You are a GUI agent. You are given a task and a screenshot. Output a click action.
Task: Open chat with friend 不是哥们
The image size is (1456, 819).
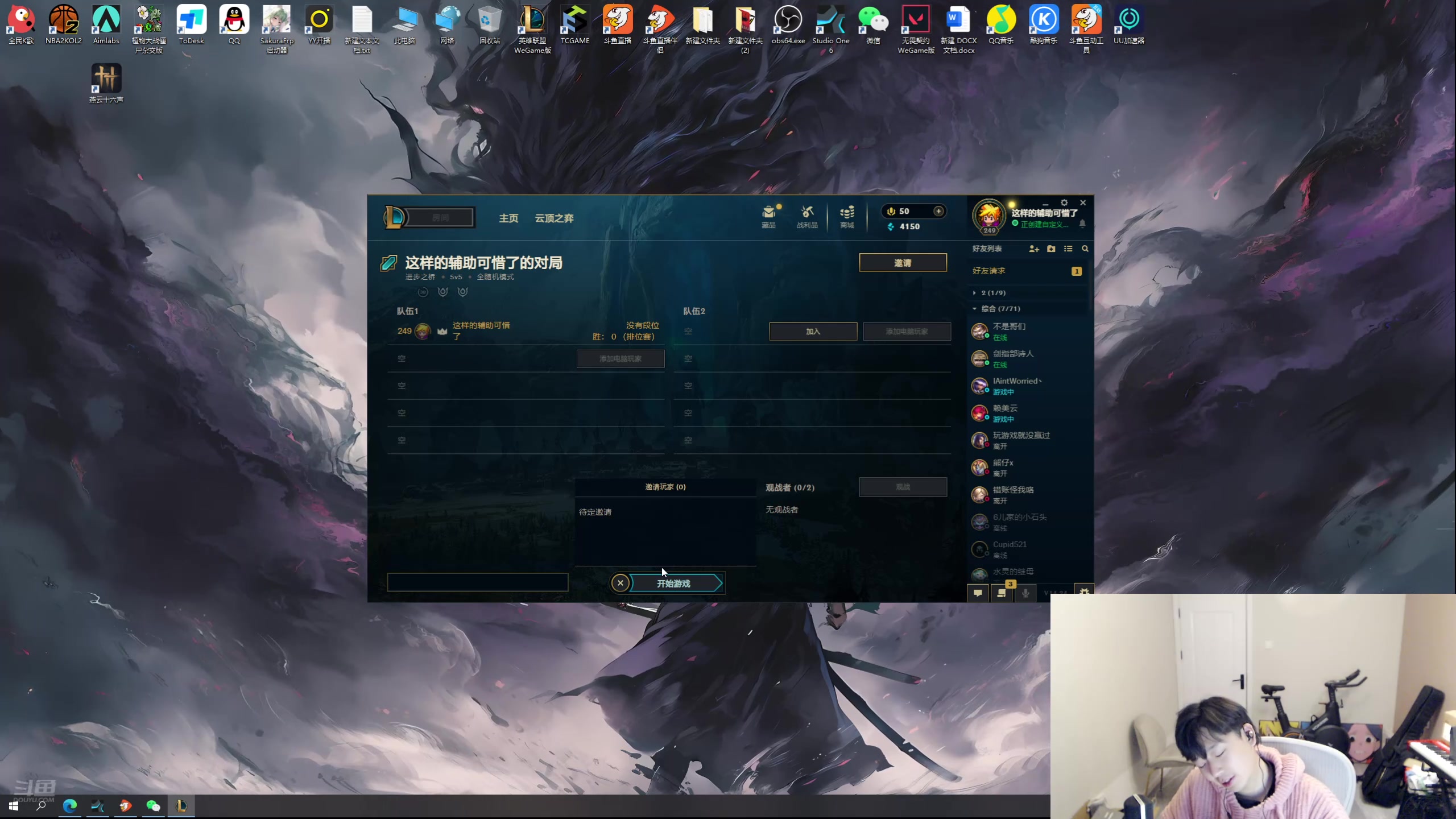(1028, 332)
